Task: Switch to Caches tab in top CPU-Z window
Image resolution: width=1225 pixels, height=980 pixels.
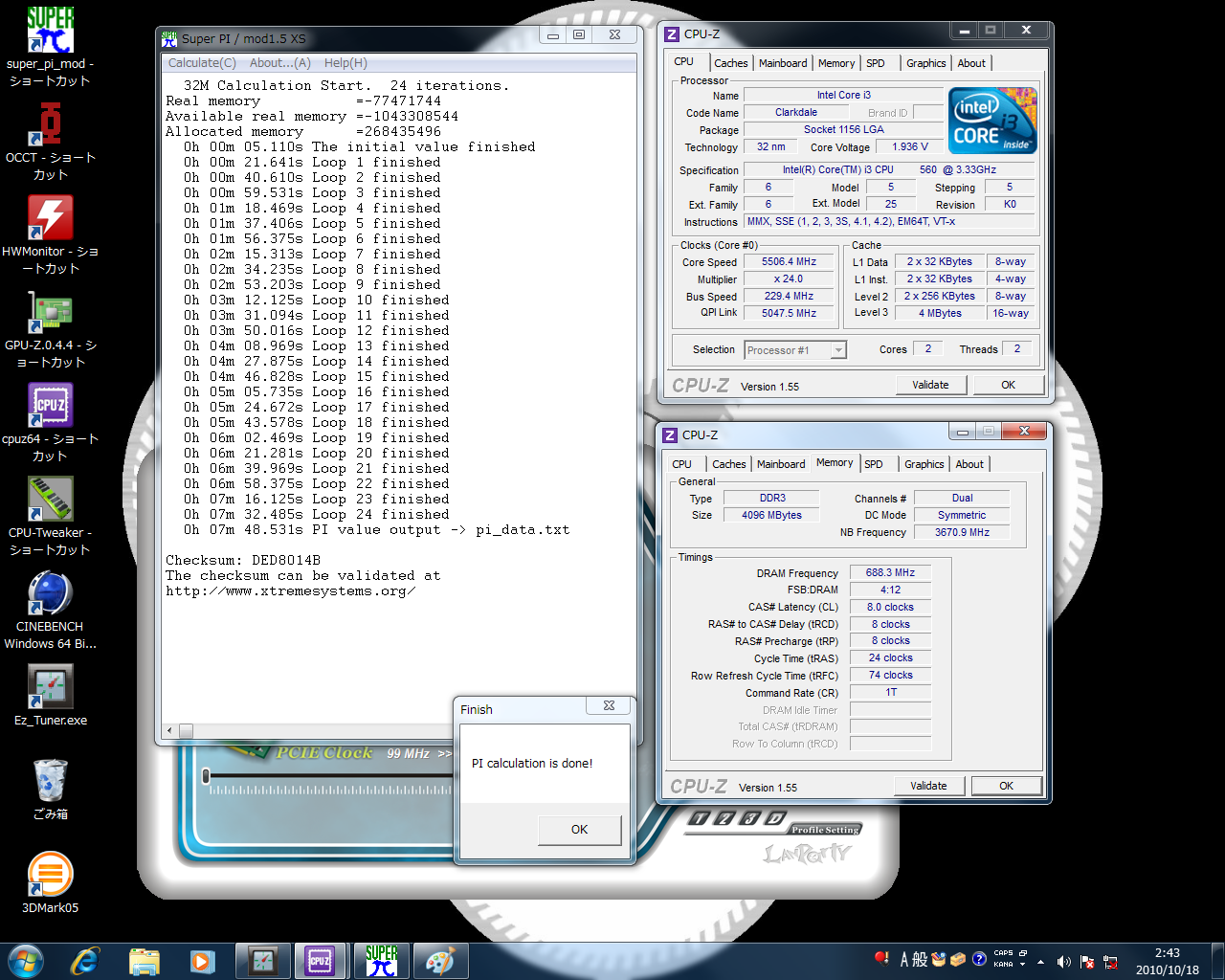Action: click(731, 63)
